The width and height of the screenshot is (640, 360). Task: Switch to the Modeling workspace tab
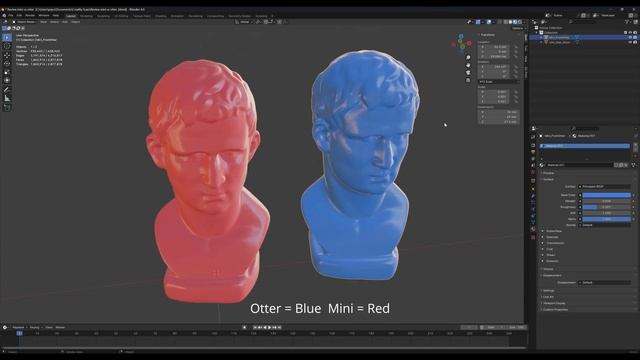pos(86,16)
